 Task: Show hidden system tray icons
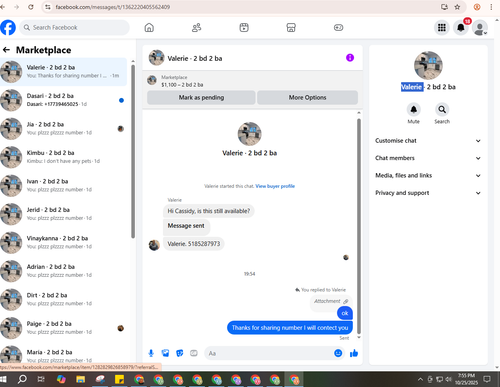(x=420, y=379)
